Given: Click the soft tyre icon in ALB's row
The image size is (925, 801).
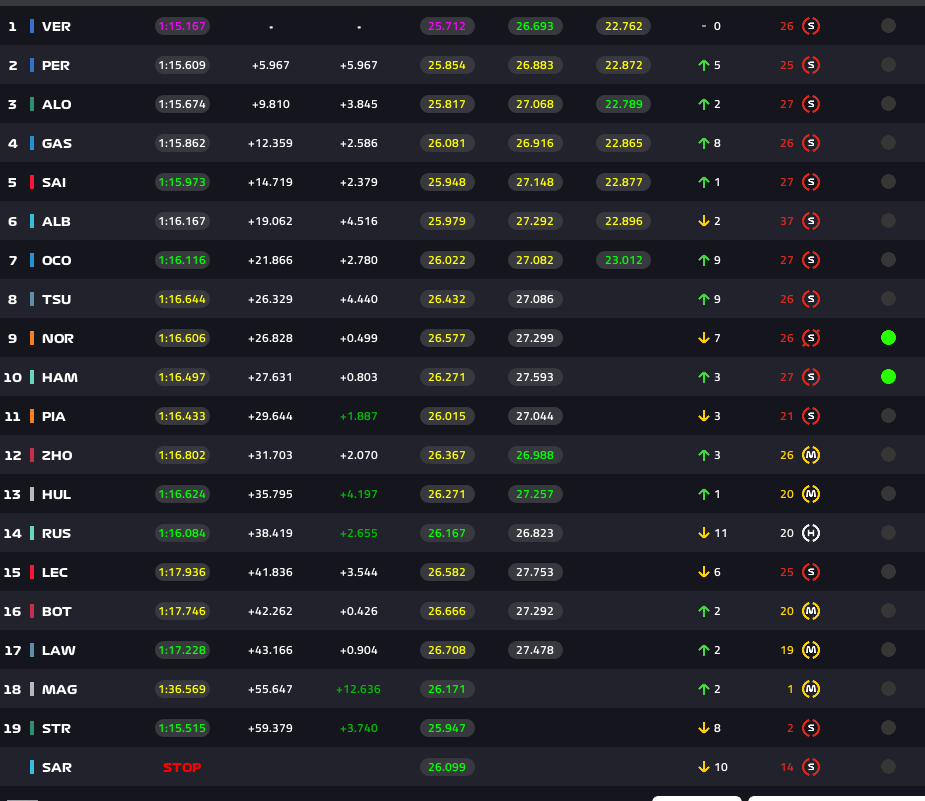Looking at the screenshot, I should point(811,221).
